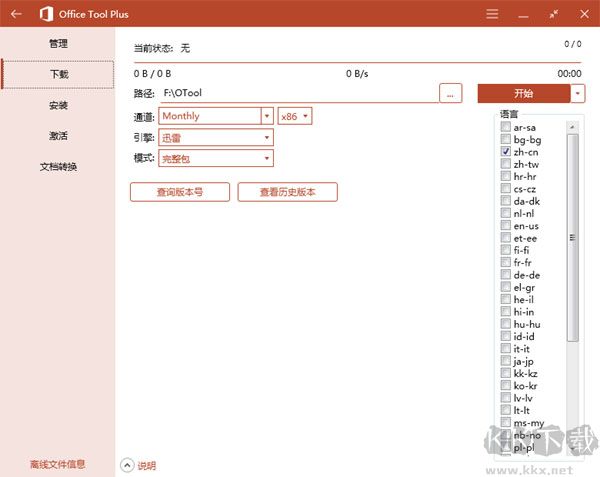The height and width of the screenshot is (477, 600).
Task: Close the Office Tool Plus window
Action: 583,14
